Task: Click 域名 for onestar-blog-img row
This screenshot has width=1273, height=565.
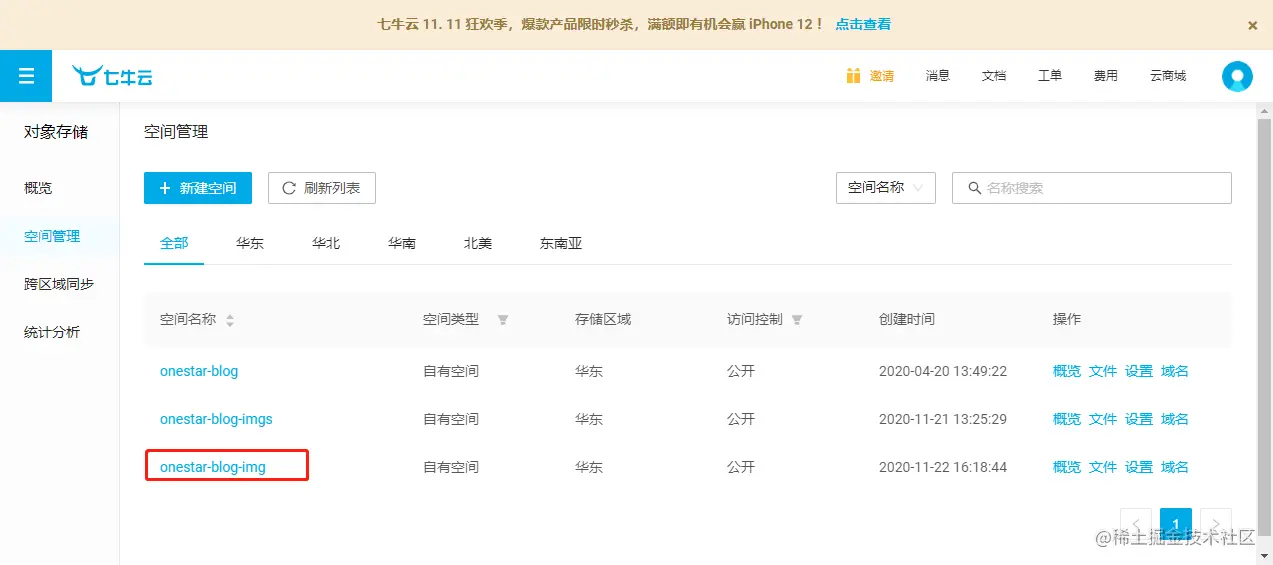Action: (1175, 467)
